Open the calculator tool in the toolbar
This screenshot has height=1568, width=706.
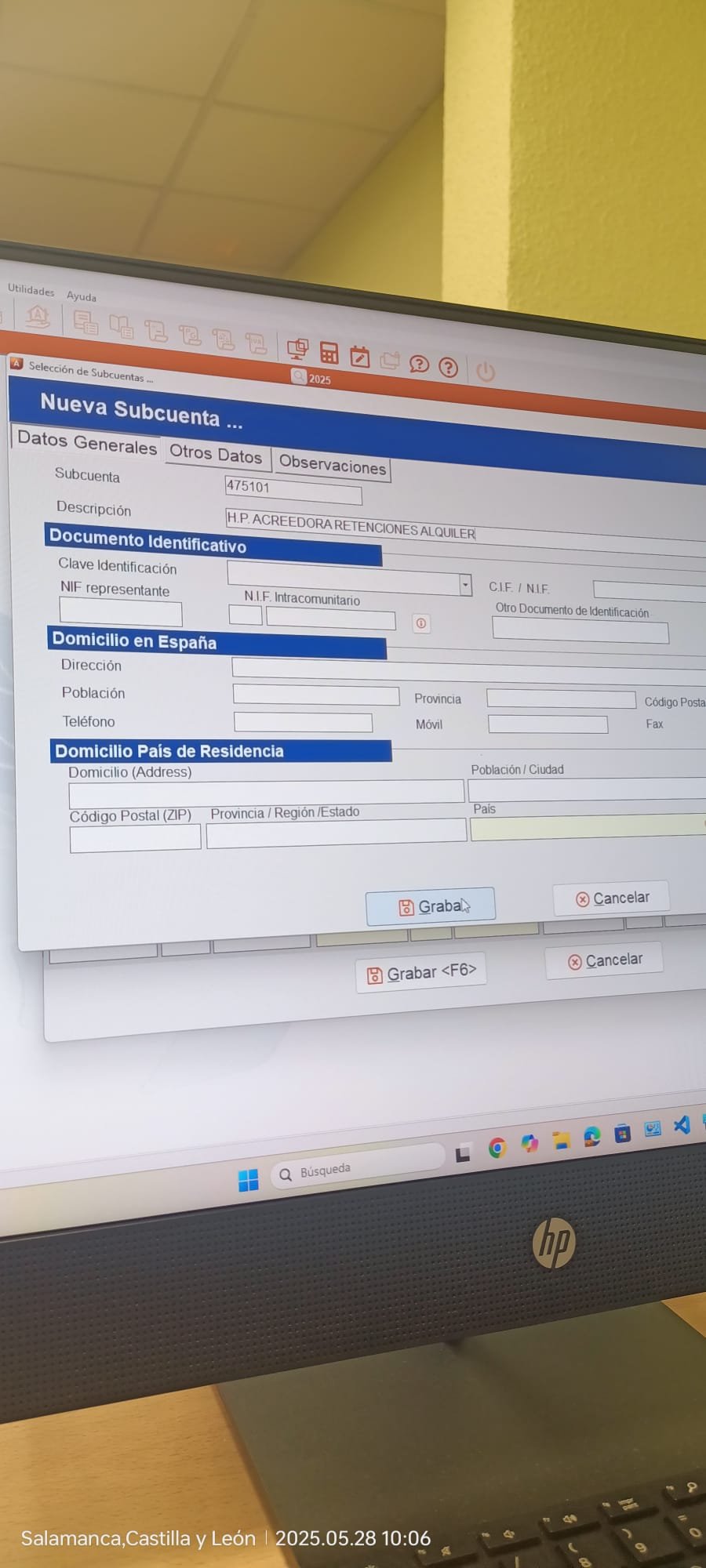329,354
